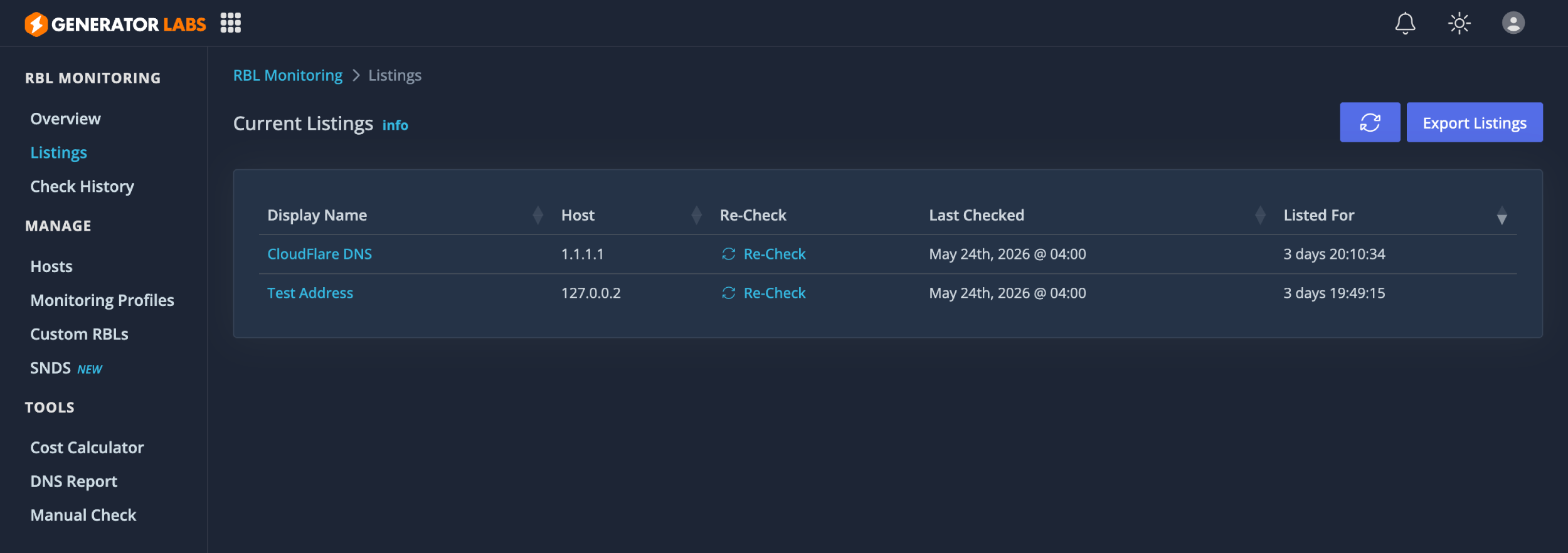Viewport: 1568px width, 553px height.
Task: Open Custom RBLs page
Action: point(79,334)
